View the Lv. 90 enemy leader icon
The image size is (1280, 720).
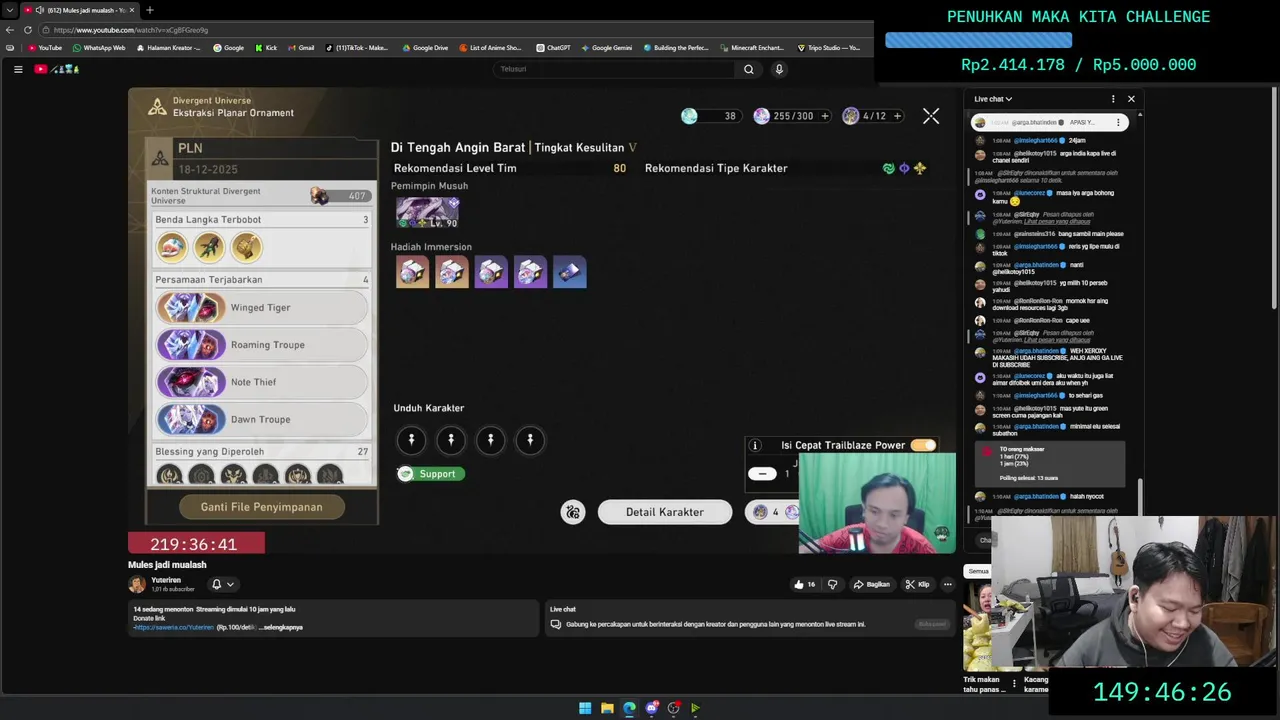click(427, 212)
